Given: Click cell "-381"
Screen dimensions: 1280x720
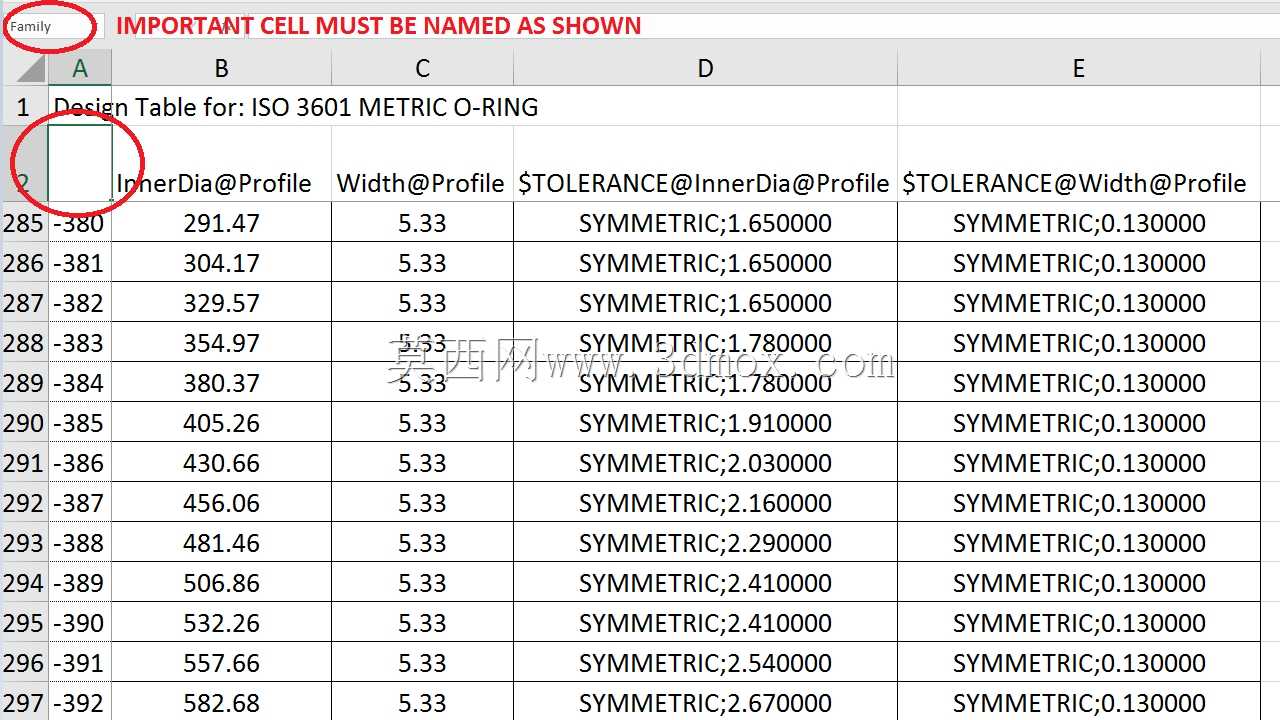Looking at the screenshot, I should pos(80,262).
